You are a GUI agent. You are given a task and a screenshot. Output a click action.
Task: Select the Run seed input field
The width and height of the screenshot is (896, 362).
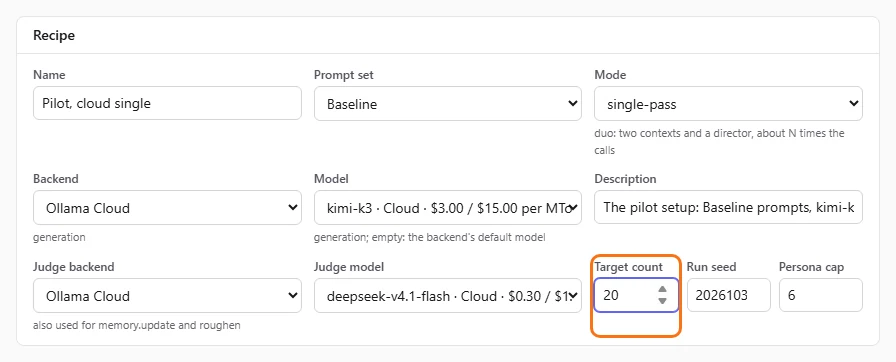(x=729, y=295)
